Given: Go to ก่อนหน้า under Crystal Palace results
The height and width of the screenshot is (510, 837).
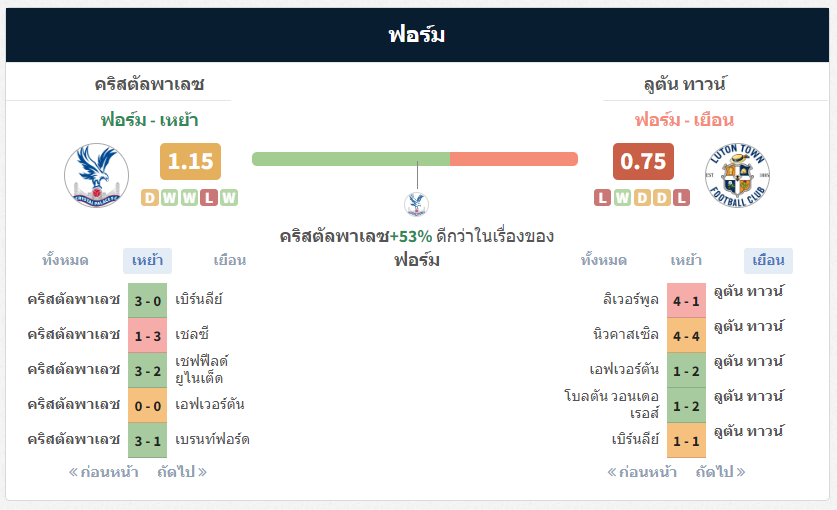Looking at the screenshot, I should pos(104,472).
